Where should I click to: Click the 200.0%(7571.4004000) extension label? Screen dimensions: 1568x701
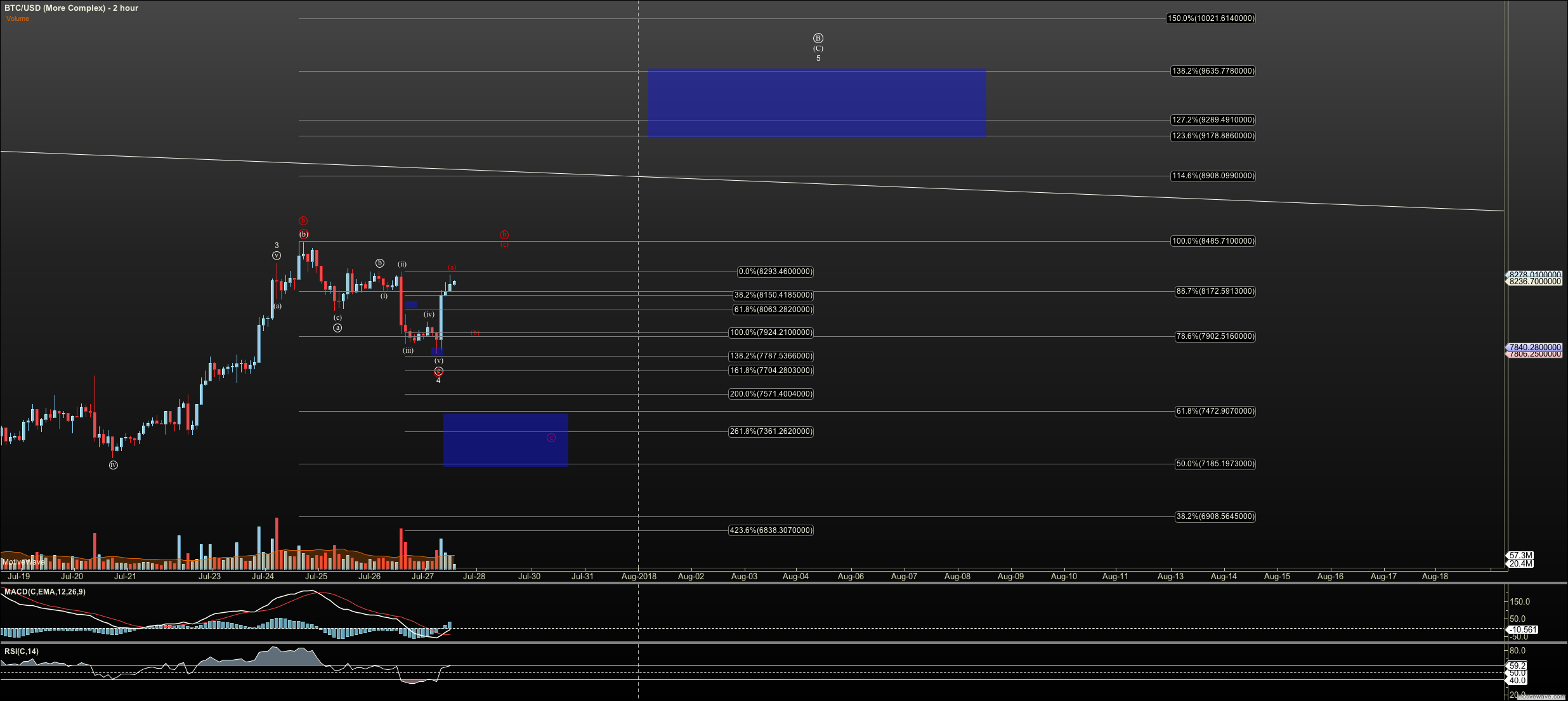[x=771, y=394]
